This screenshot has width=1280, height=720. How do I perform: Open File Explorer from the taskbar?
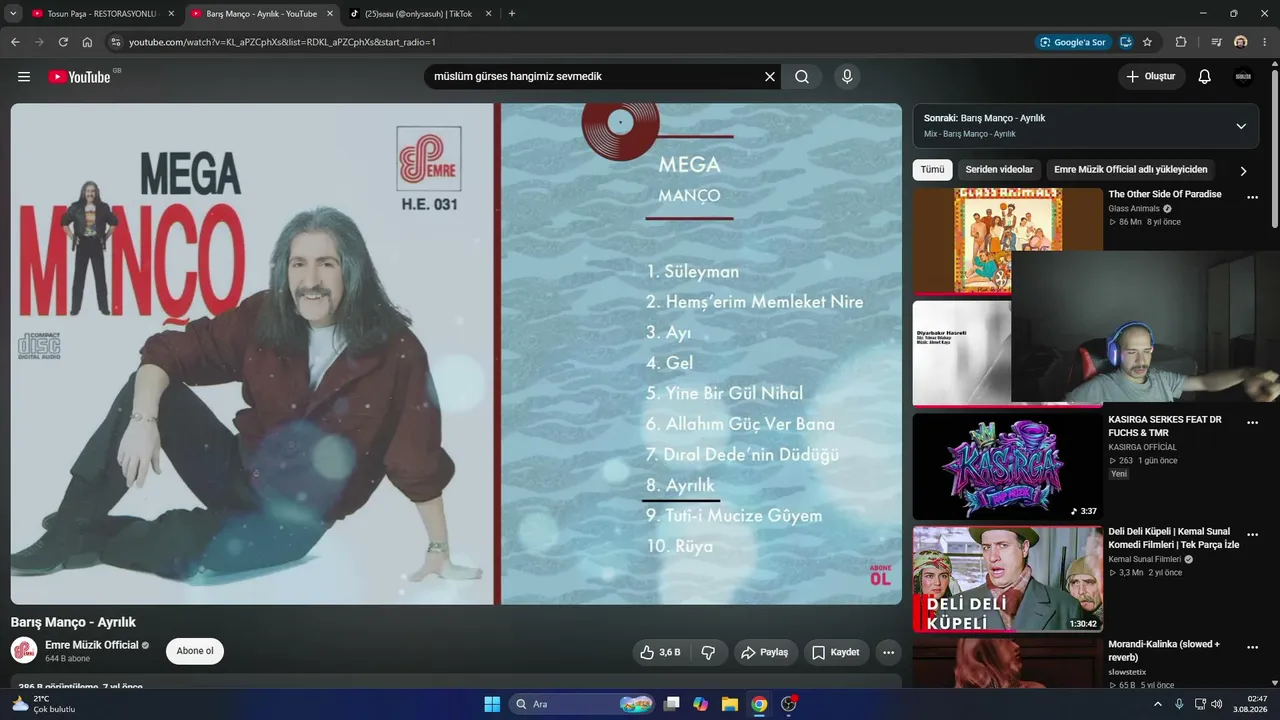point(730,704)
